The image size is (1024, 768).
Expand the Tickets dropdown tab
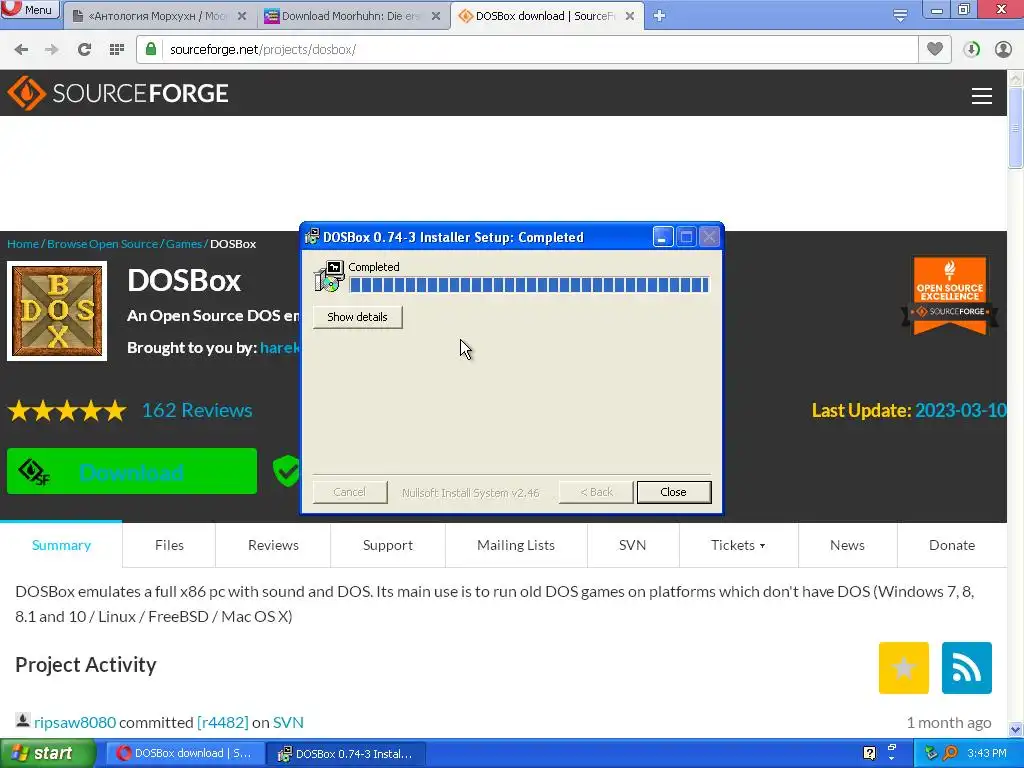(738, 545)
